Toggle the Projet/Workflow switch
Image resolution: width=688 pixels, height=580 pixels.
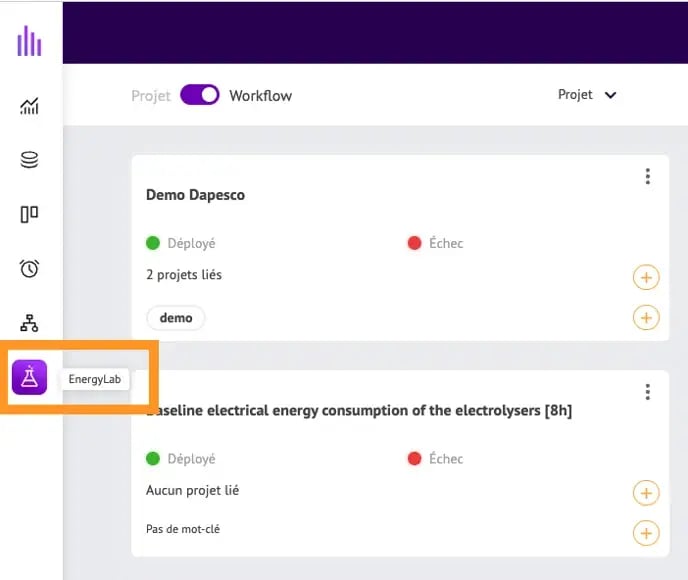pos(200,95)
